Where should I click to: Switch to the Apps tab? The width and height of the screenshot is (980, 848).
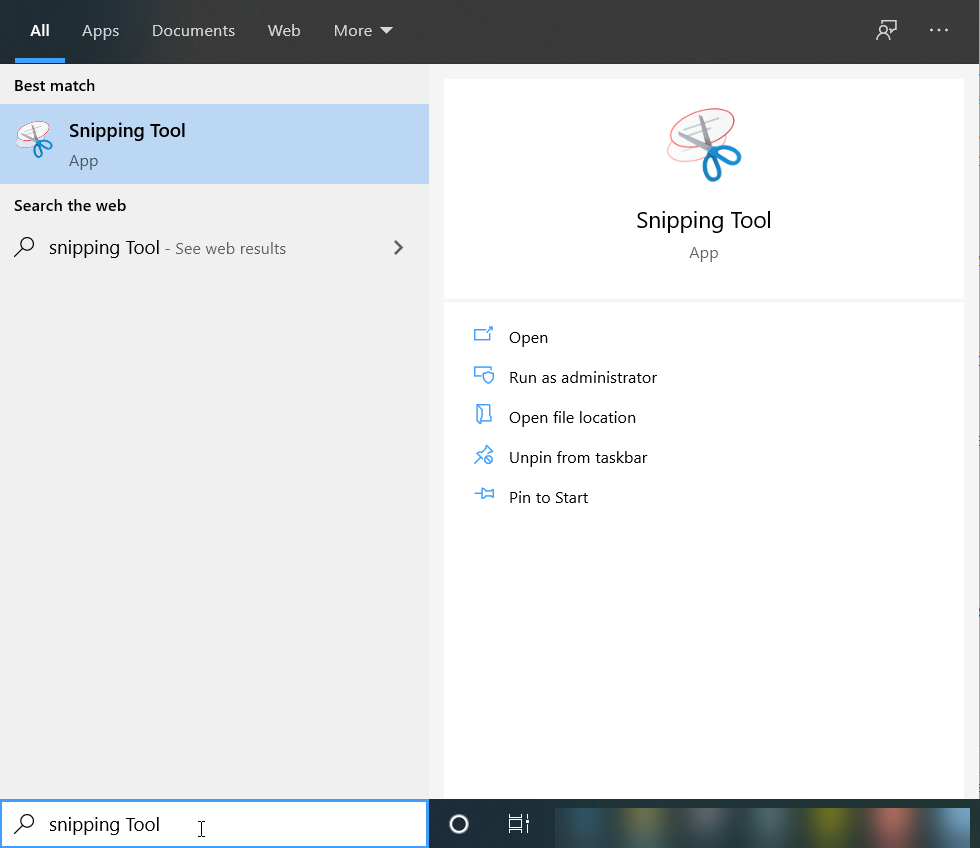click(100, 31)
